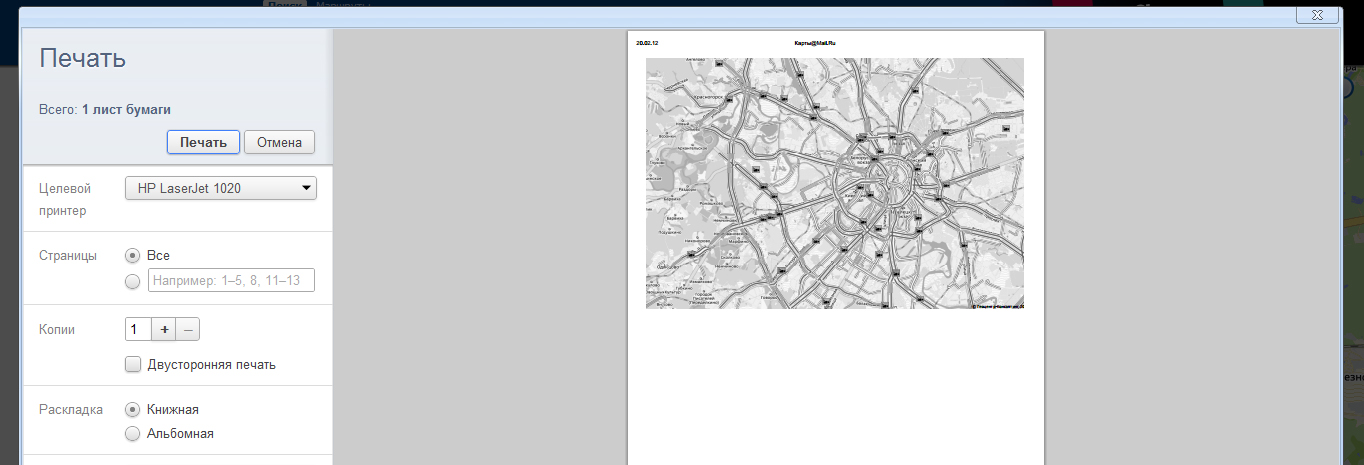Enable the Двусторонняя печать checkbox
The image size is (1364, 465).
[x=133, y=364]
